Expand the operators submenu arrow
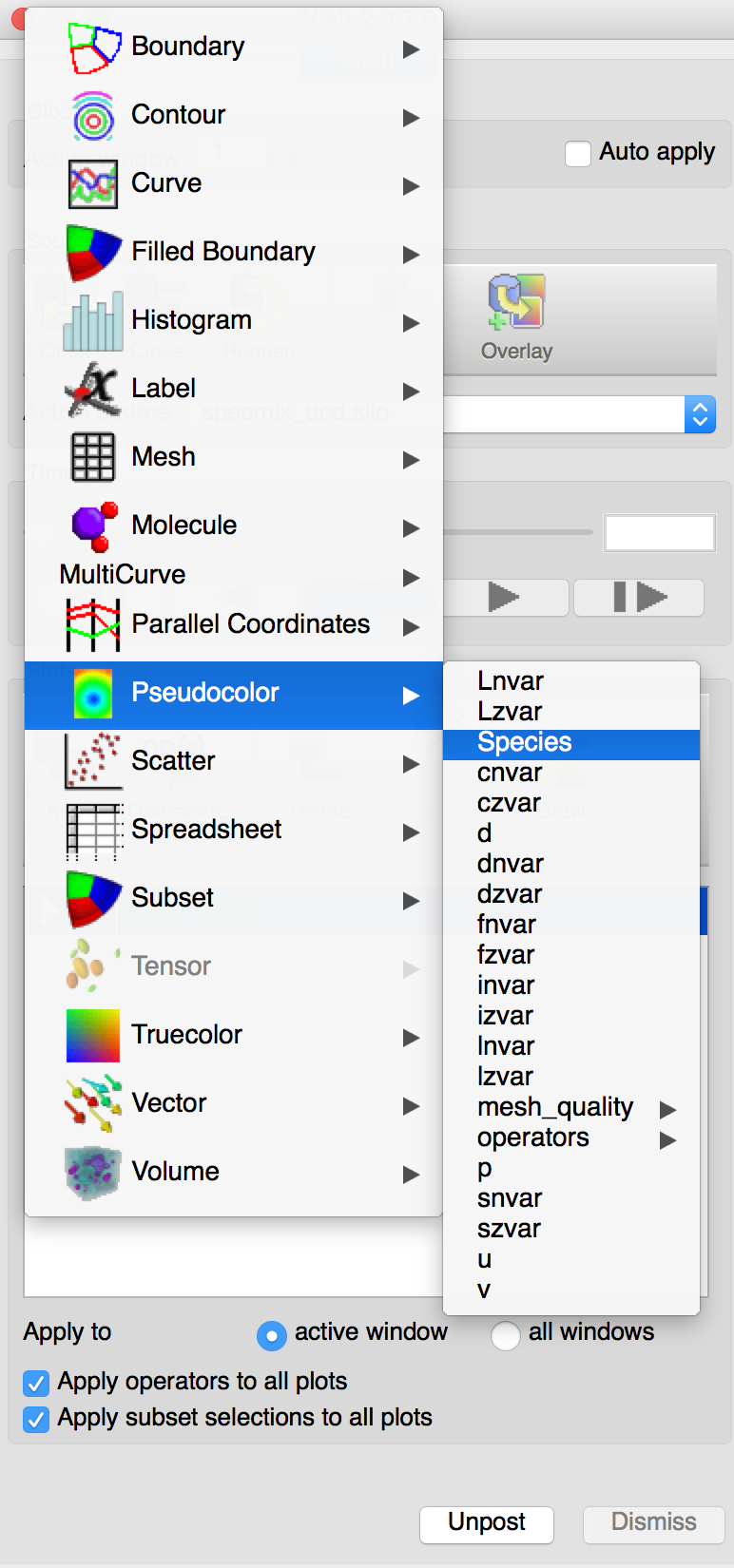The height and width of the screenshot is (1568, 734). [x=668, y=1139]
